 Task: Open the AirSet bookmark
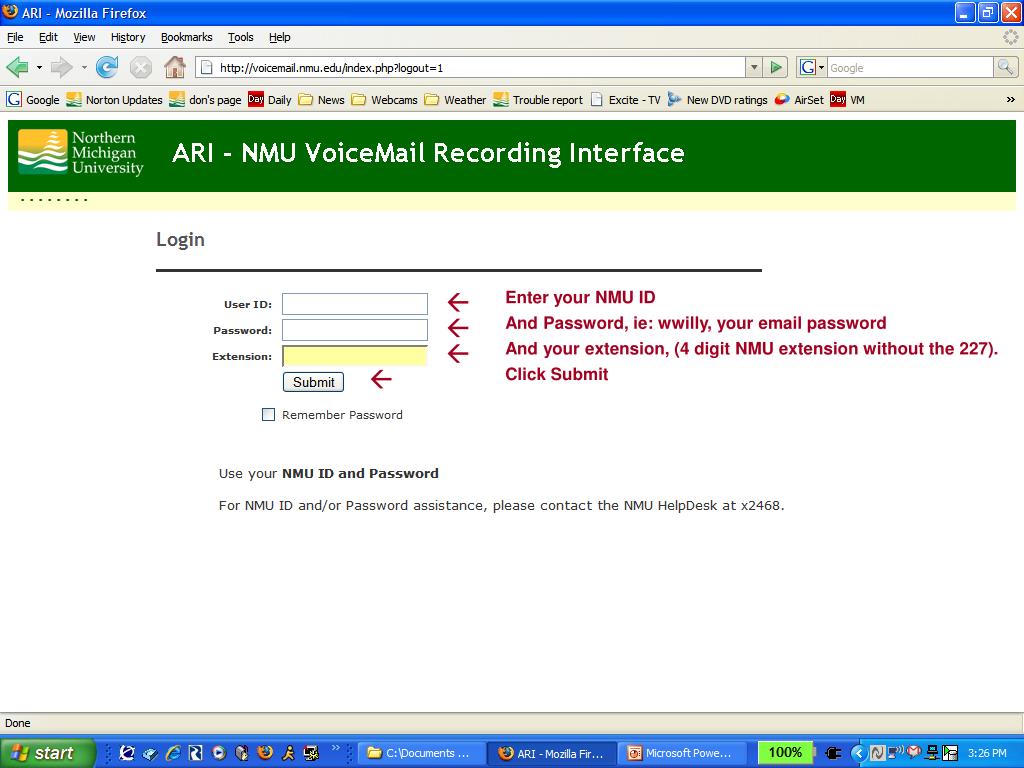[799, 100]
